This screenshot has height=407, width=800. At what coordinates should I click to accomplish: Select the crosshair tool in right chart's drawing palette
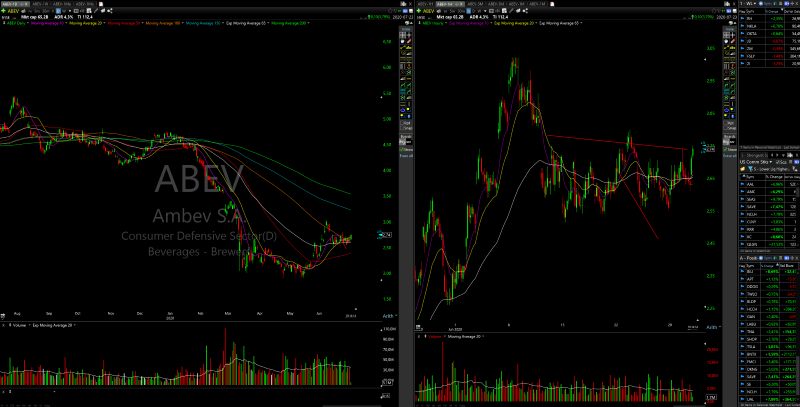pyautogui.click(x=733, y=35)
